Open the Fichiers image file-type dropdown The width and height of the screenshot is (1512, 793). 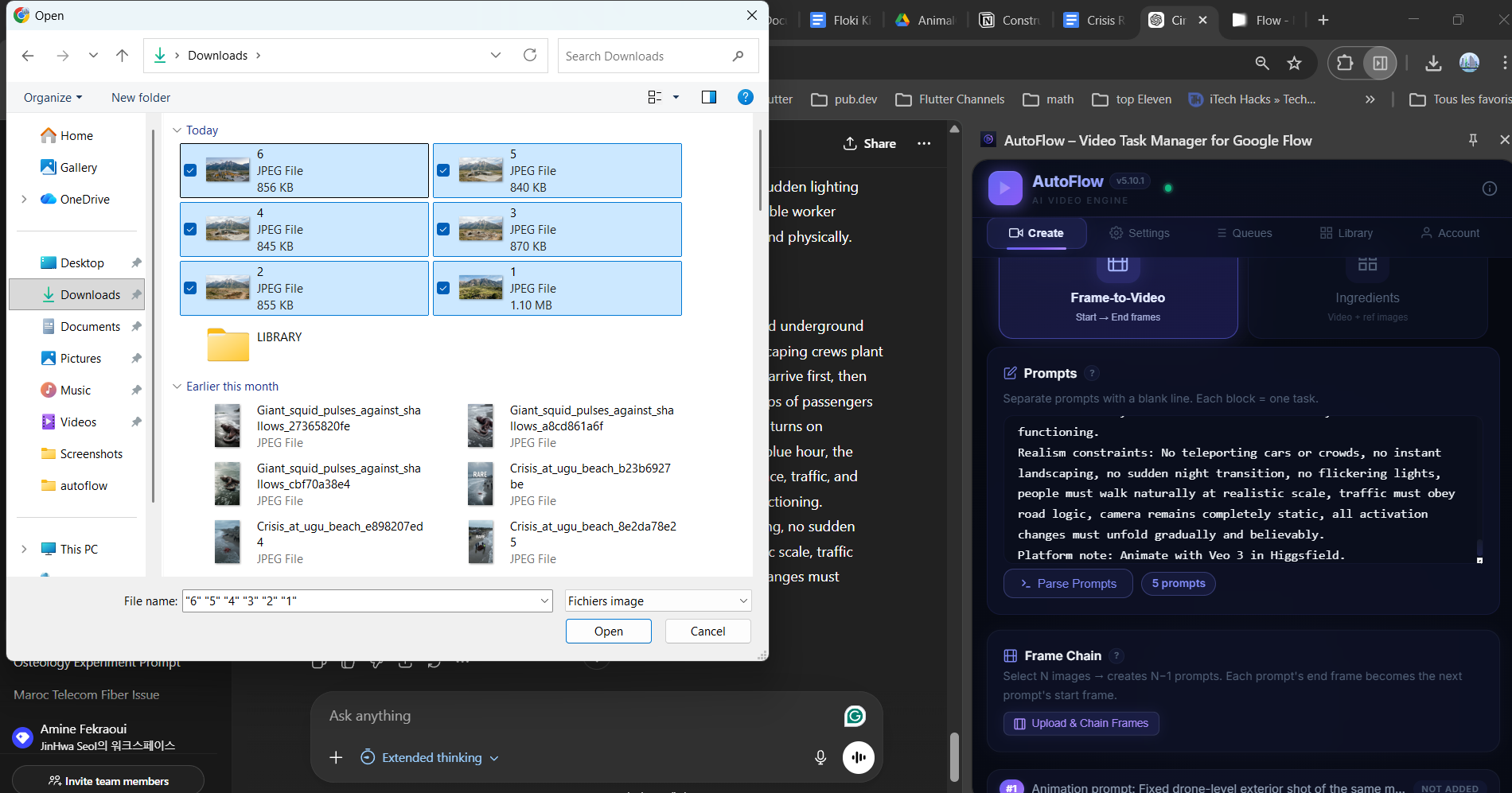point(657,601)
